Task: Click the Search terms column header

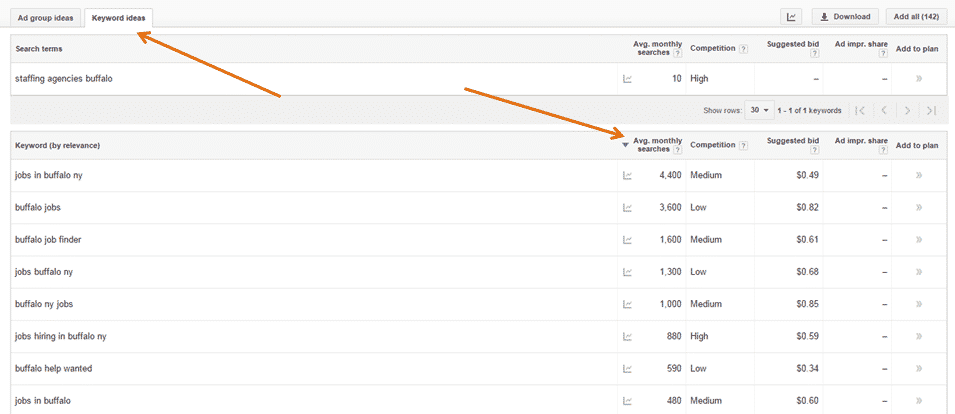Action: [38, 49]
